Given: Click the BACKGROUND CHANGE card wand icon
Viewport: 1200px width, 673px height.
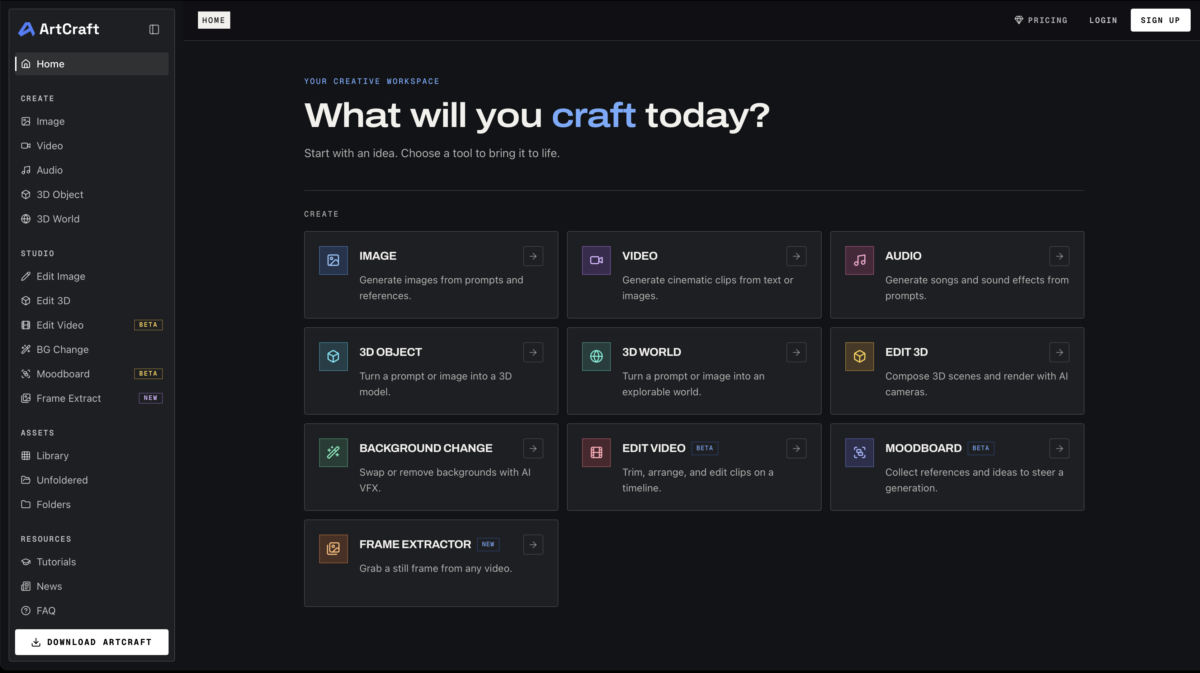Looking at the screenshot, I should point(334,452).
